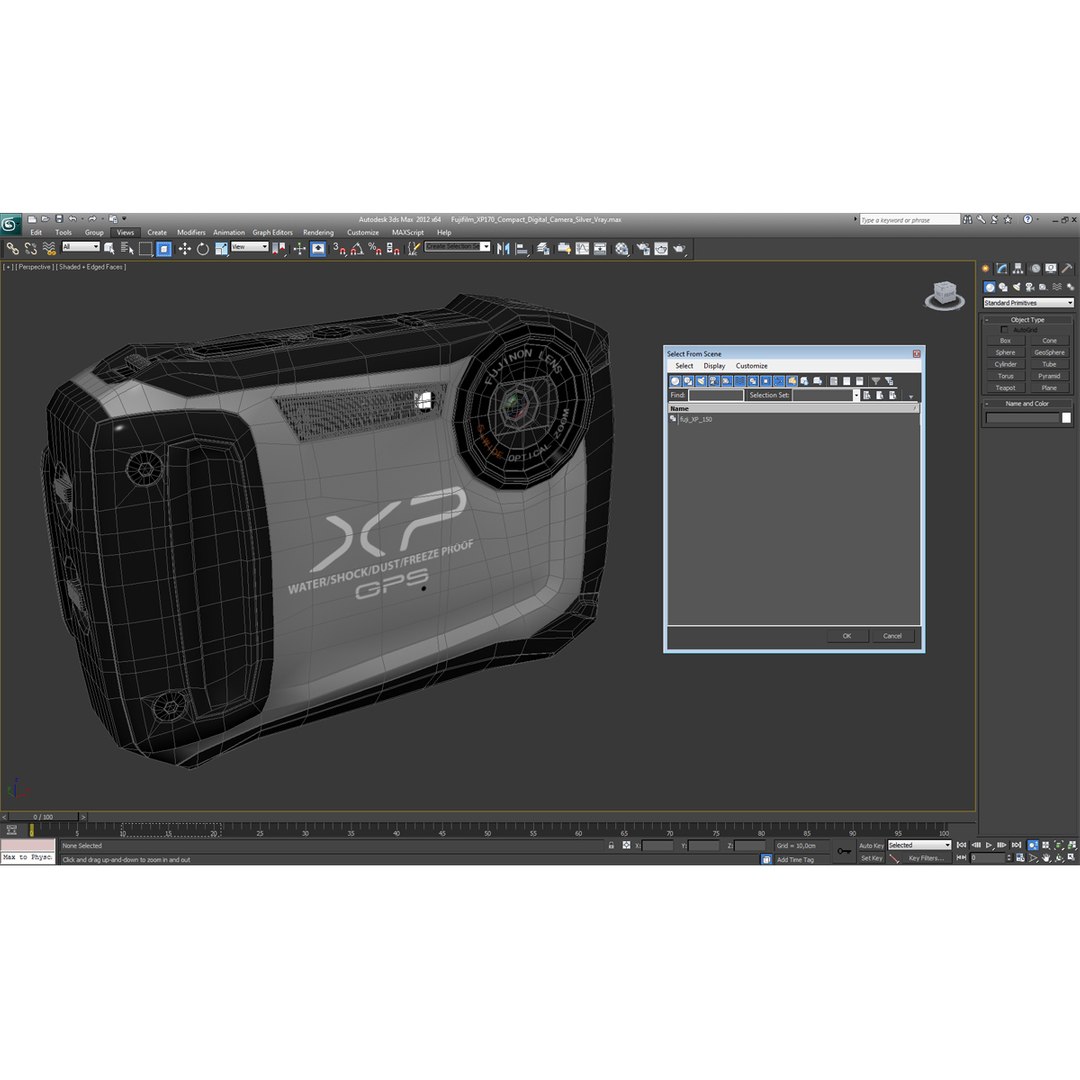Open Key Filters button
This screenshot has width=1080, height=1080.
926,858
